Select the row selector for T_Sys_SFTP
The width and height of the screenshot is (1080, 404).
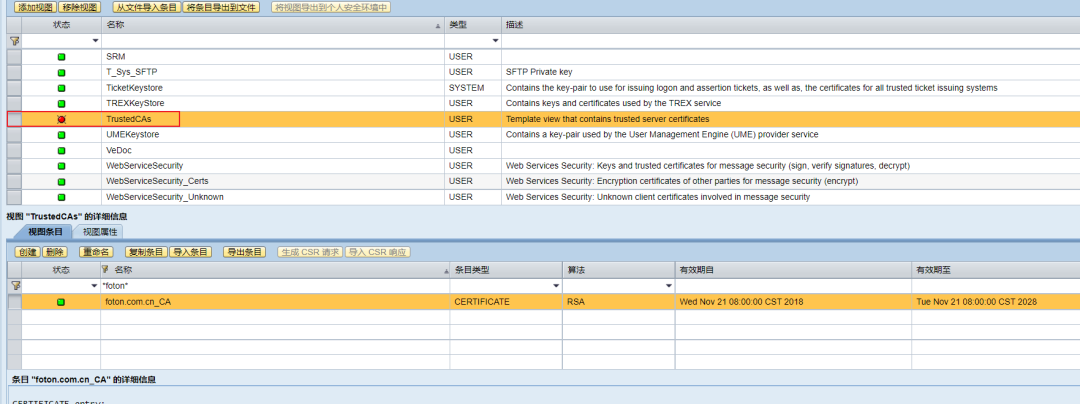pyautogui.click(x=14, y=72)
